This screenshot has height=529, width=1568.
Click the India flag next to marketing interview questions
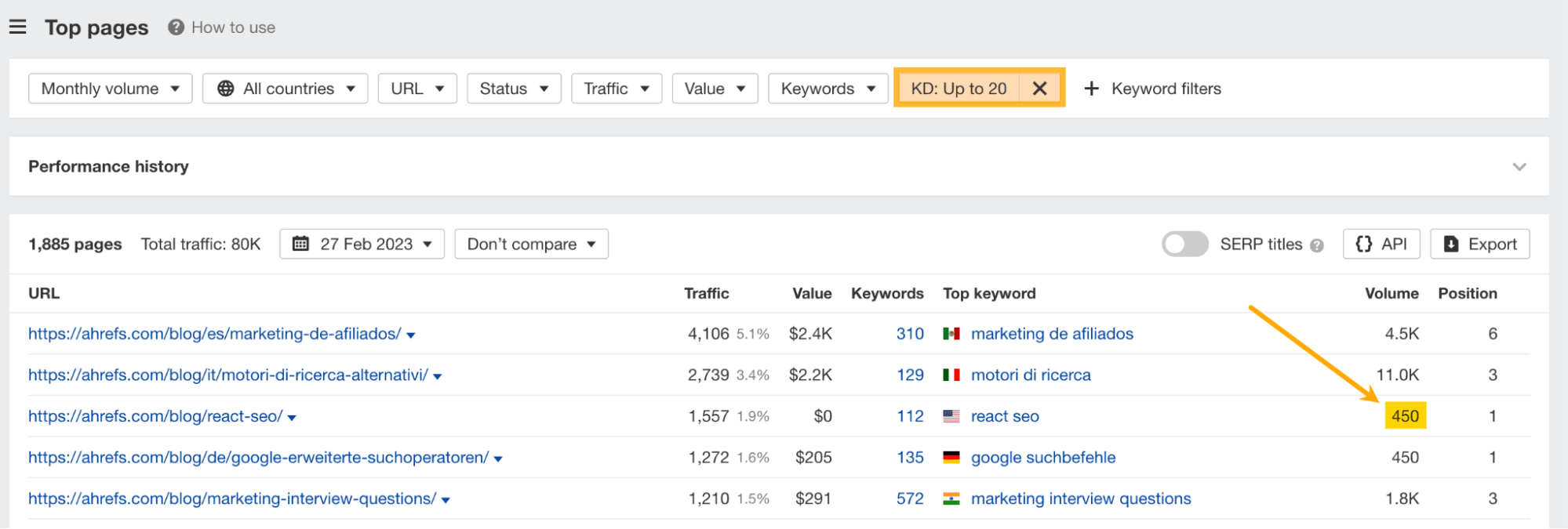click(951, 498)
